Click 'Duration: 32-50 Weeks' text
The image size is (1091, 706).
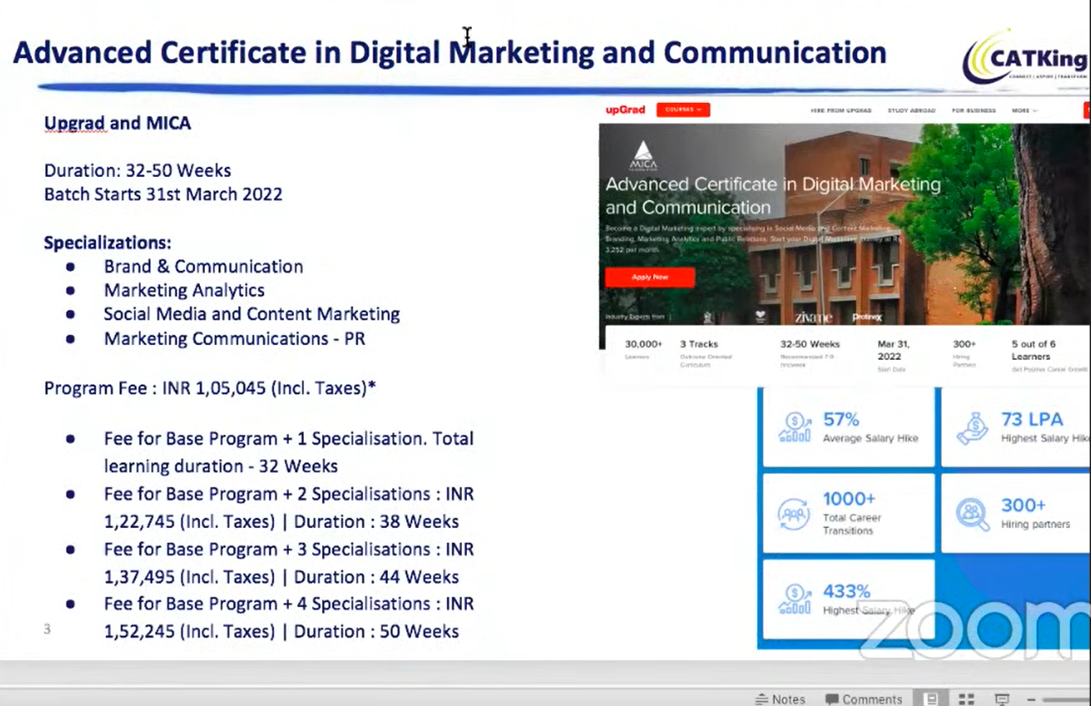[x=137, y=170]
